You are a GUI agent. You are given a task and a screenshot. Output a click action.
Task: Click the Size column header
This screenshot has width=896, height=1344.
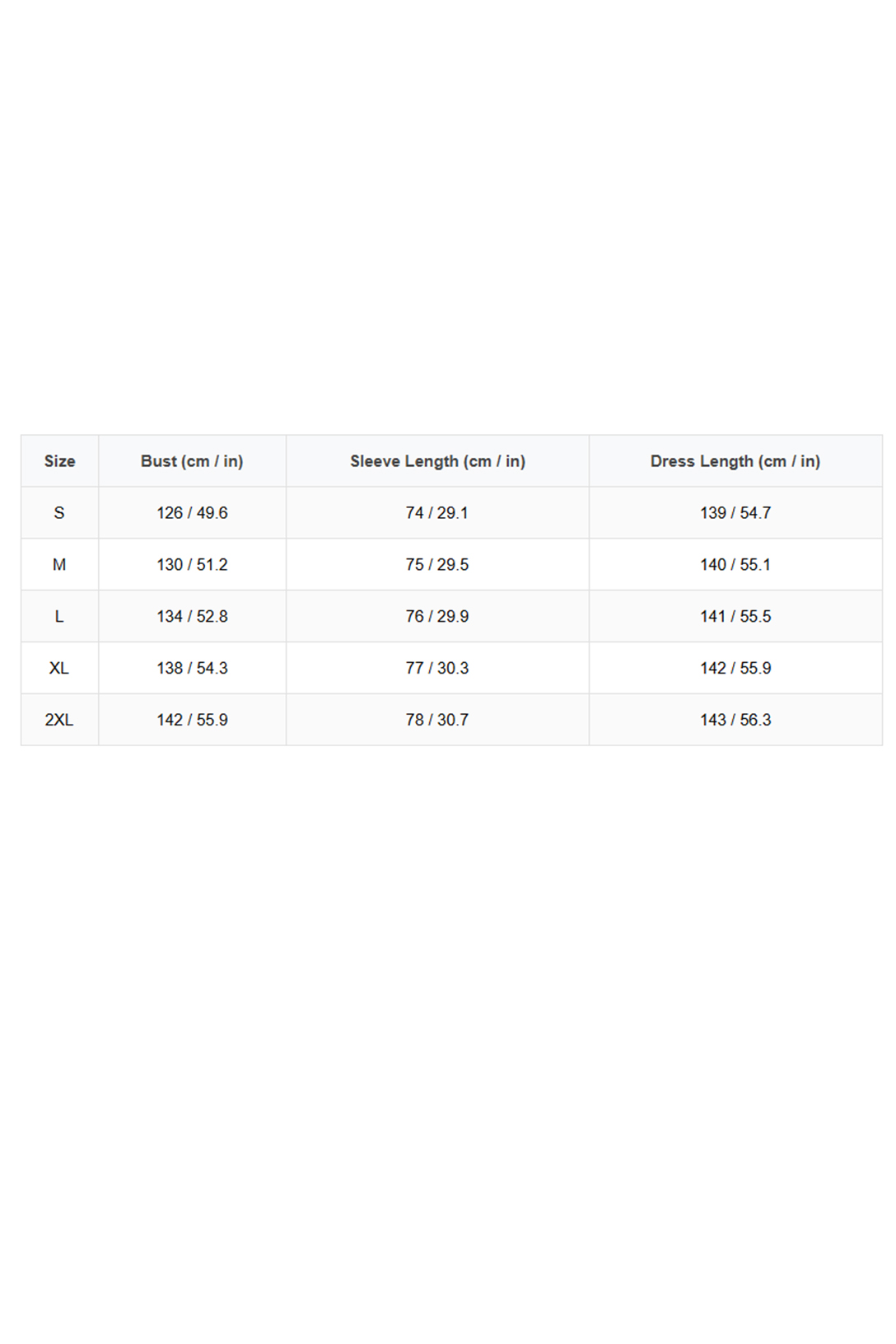(59, 461)
